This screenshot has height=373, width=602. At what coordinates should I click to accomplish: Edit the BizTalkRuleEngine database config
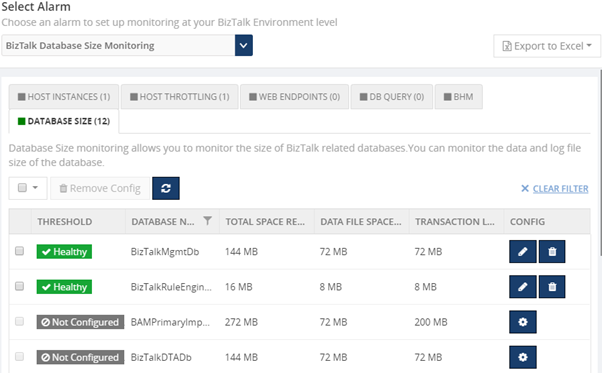[523, 287]
